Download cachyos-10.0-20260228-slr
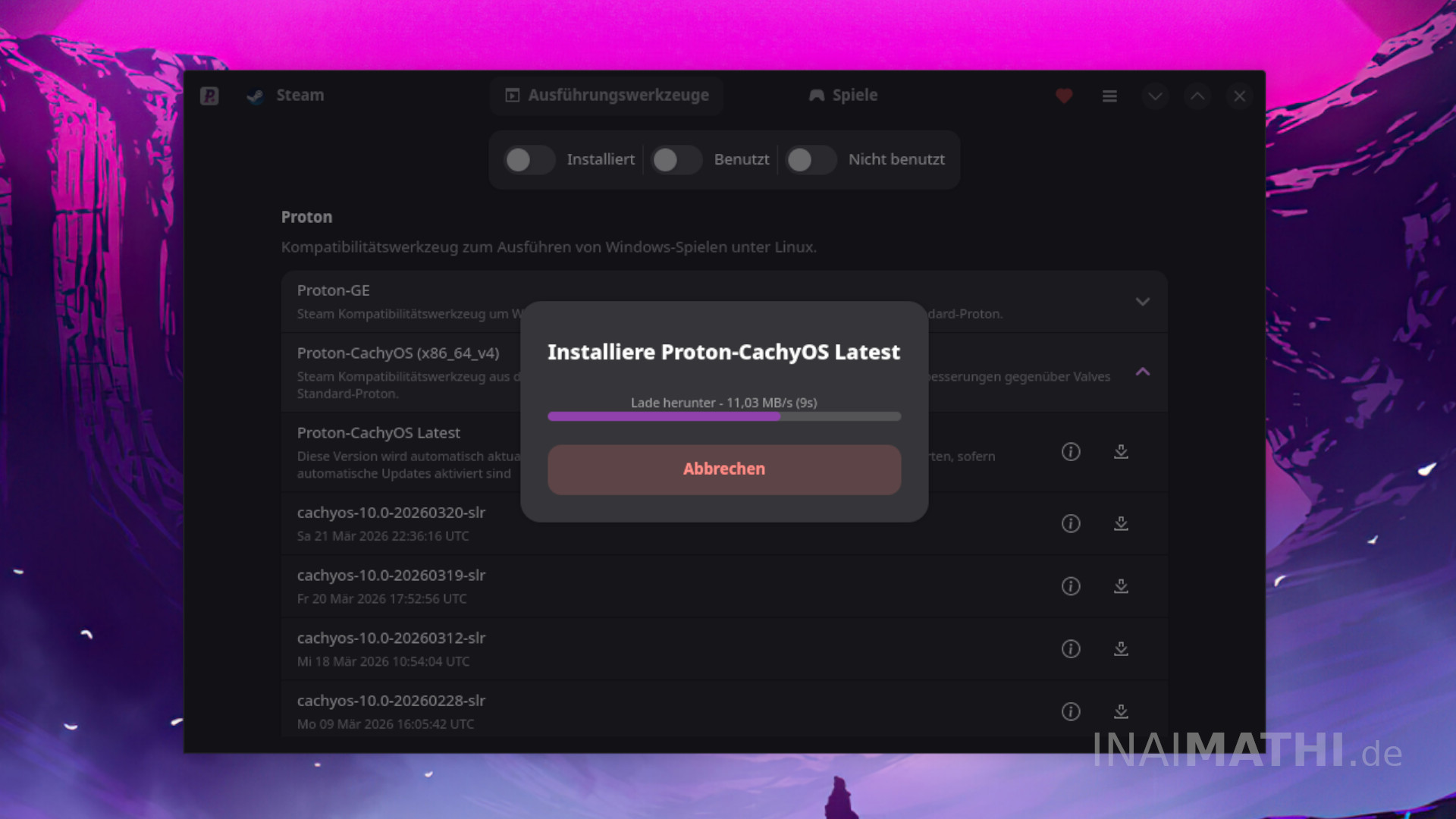 (x=1121, y=711)
